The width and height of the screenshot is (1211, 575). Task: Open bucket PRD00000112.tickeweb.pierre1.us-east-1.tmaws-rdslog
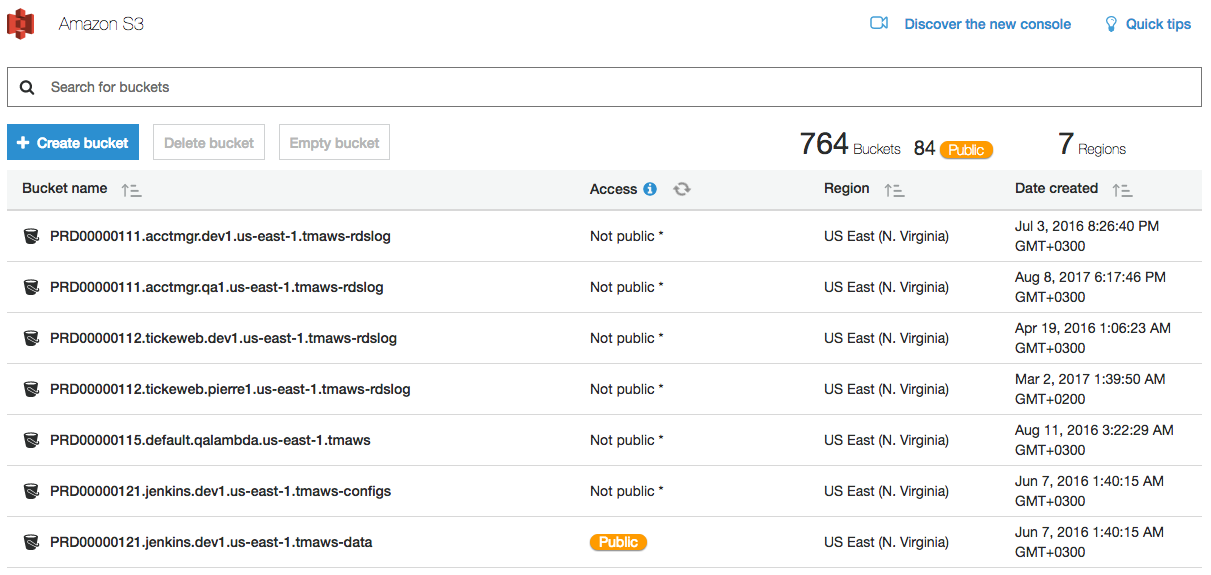[x=230, y=389]
